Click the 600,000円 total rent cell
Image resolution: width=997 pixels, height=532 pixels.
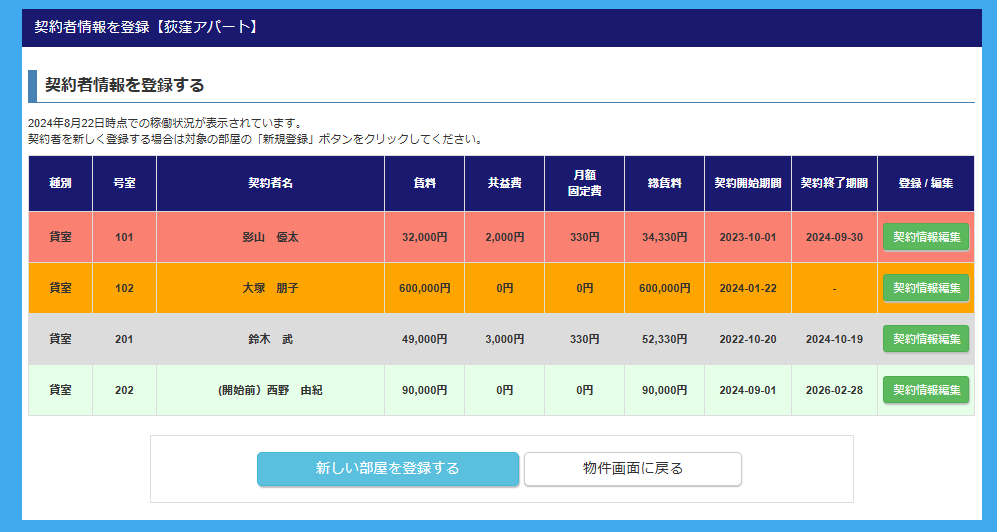(664, 288)
